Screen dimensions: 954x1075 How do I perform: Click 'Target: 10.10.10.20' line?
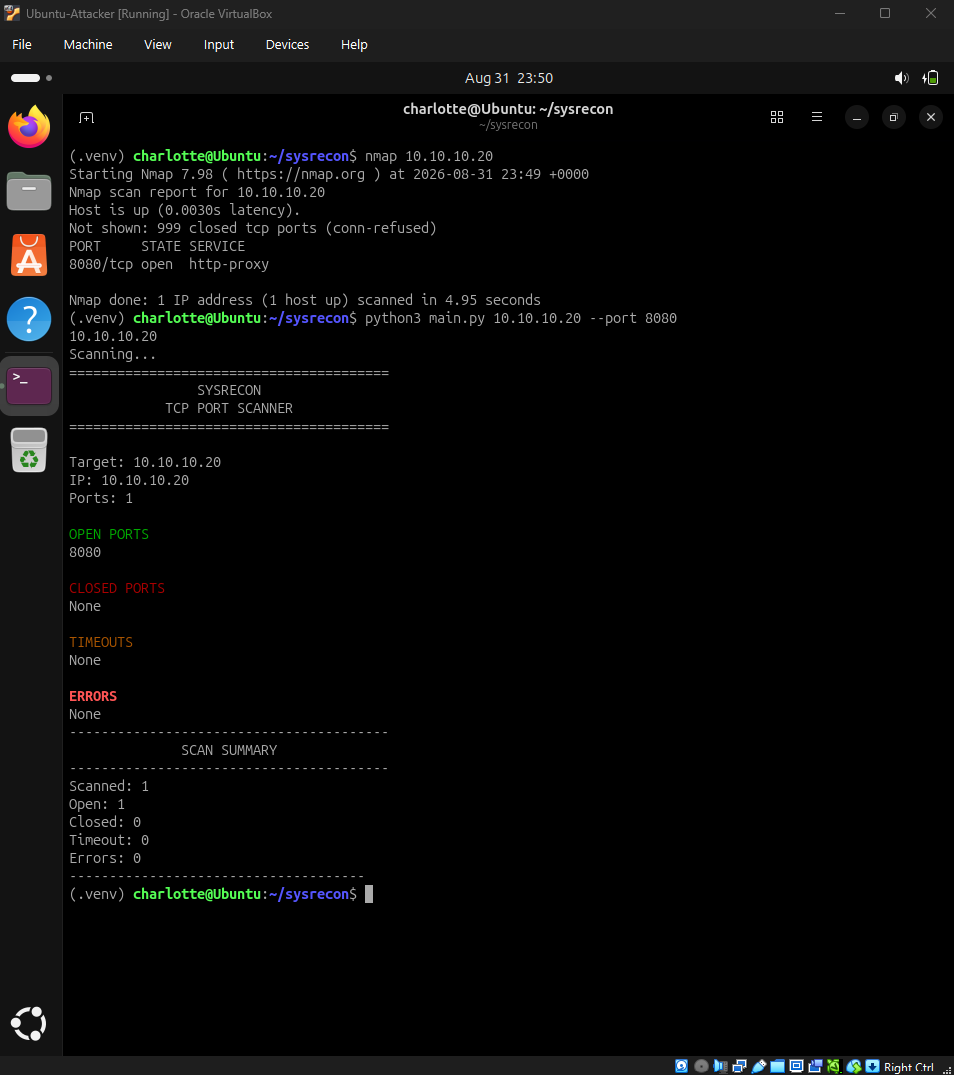[145, 462]
